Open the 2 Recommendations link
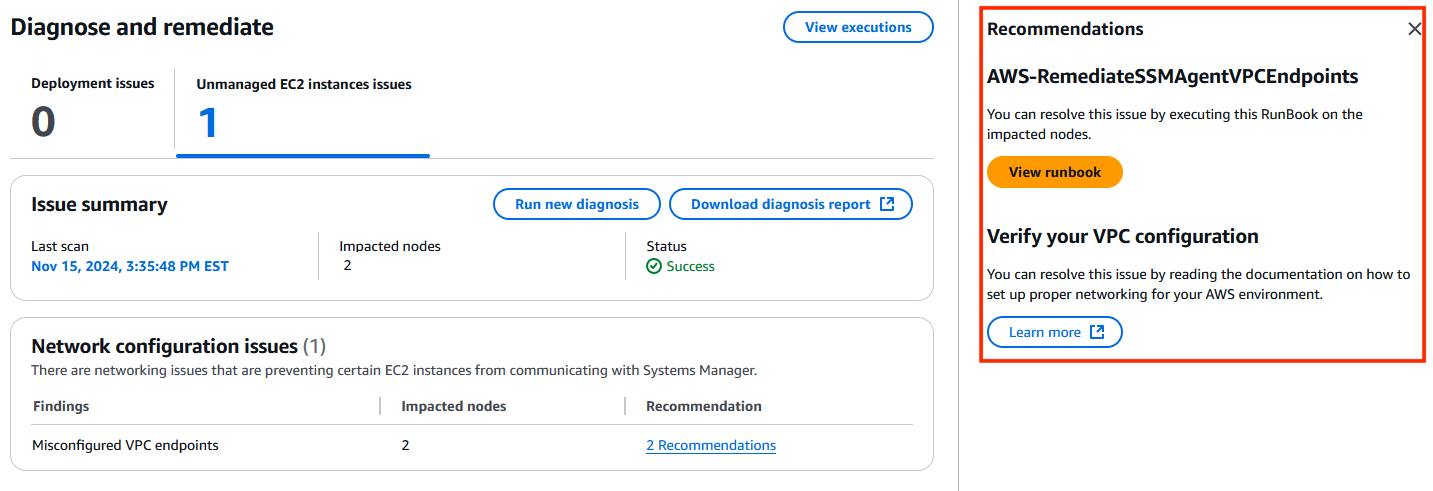Image resolution: width=1433 pixels, height=491 pixels. pos(711,445)
